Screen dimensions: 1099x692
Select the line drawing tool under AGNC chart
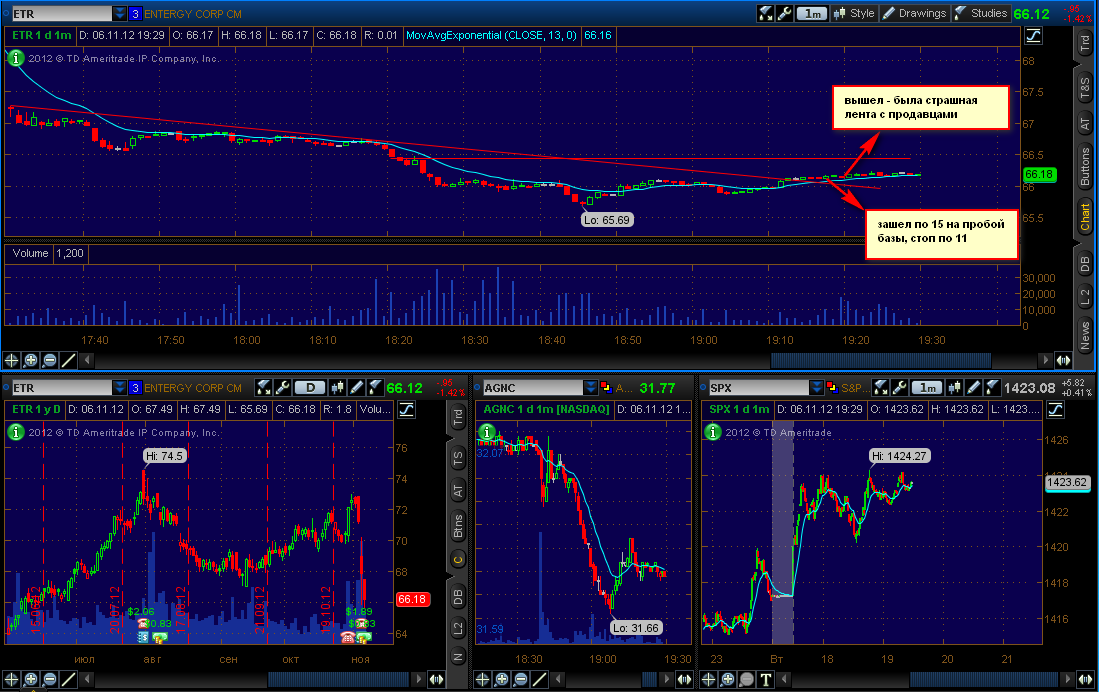click(x=539, y=679)
